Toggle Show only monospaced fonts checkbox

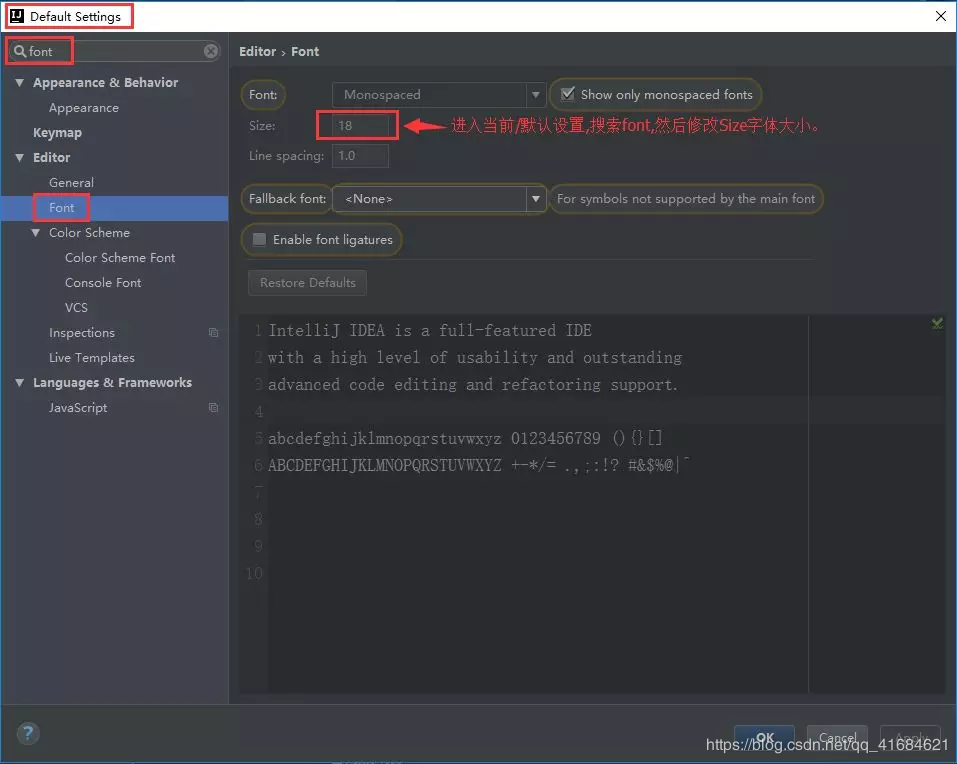[x=568, y=94]
